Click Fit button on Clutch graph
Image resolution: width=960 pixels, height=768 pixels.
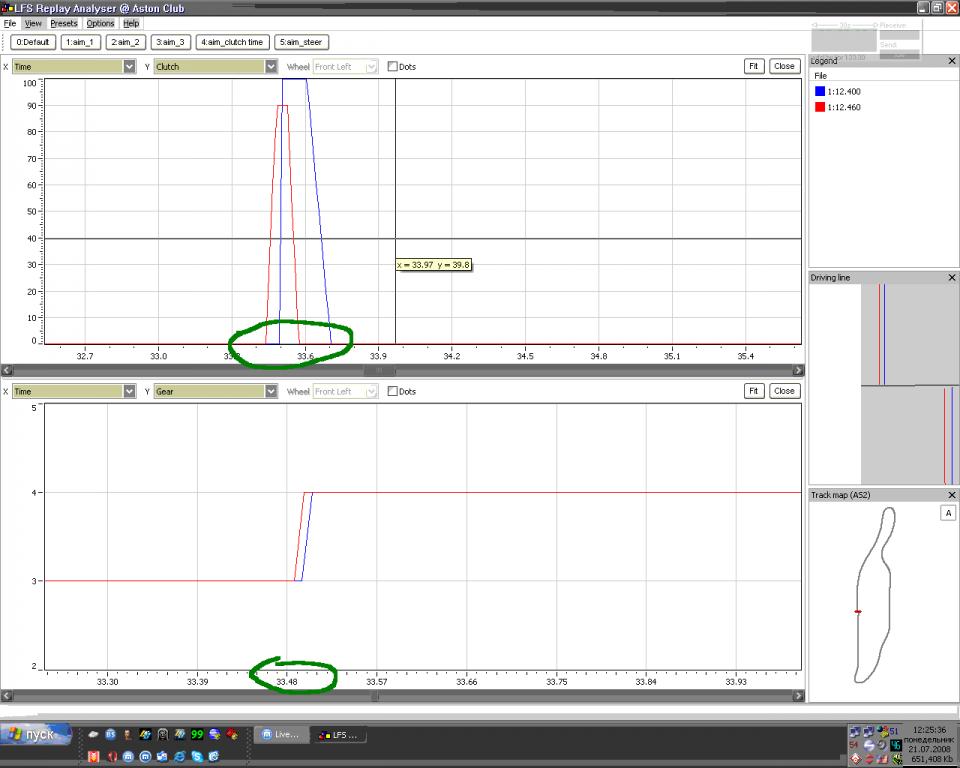click(x=754, y=66)
